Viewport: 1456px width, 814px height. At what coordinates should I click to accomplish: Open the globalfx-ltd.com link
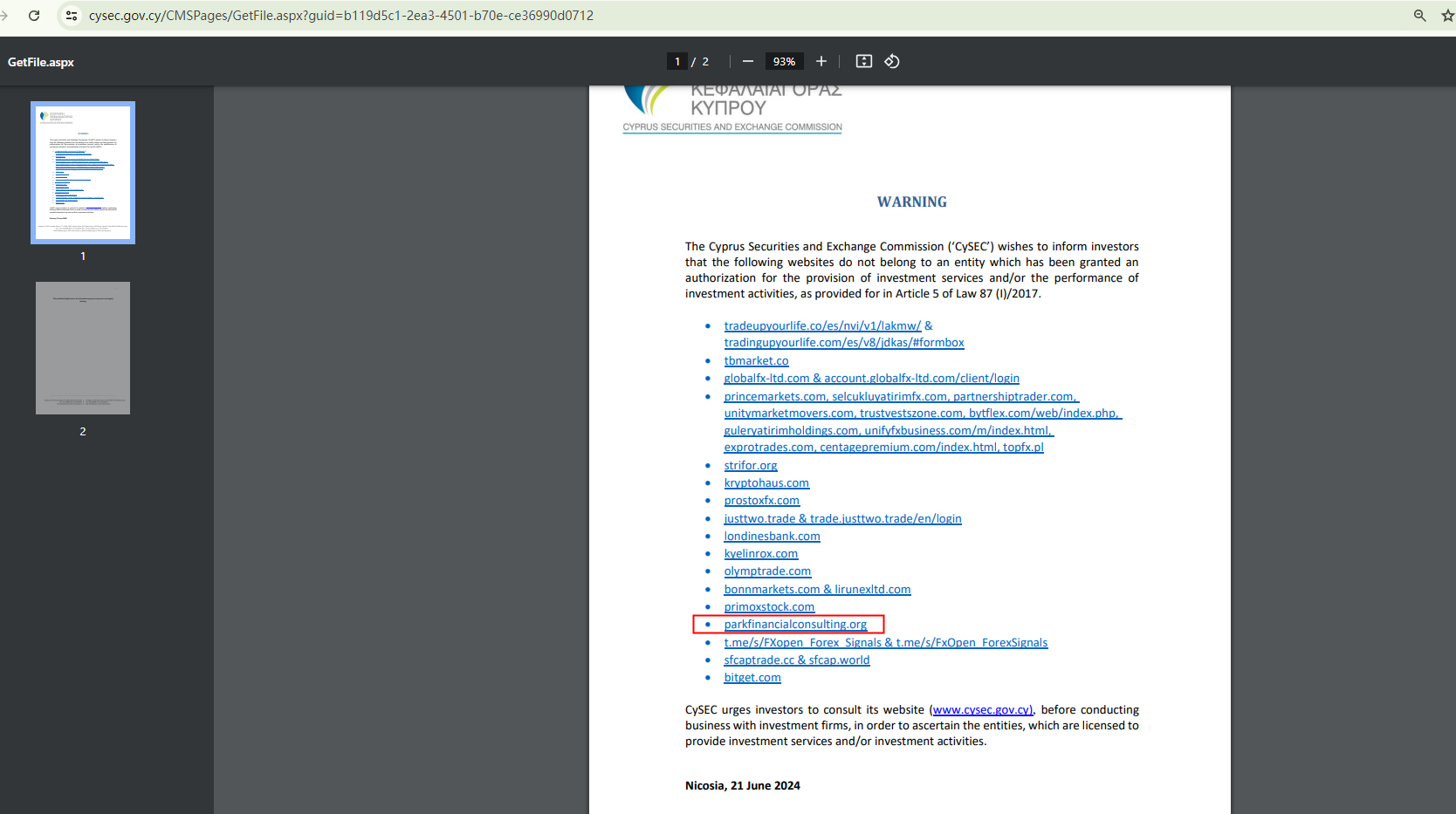click(x=871, y=379)
